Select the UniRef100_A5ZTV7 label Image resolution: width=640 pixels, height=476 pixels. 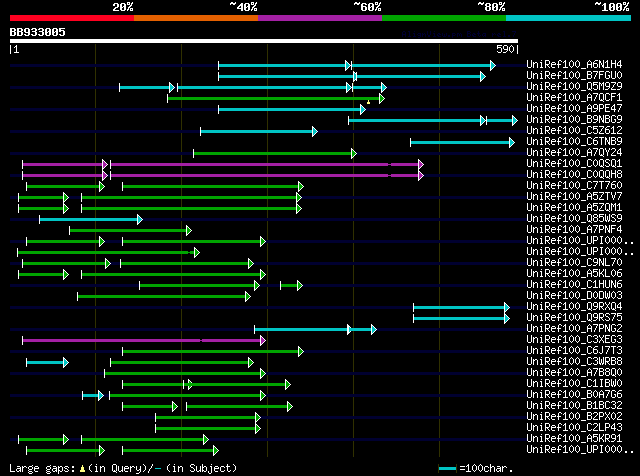574,197
